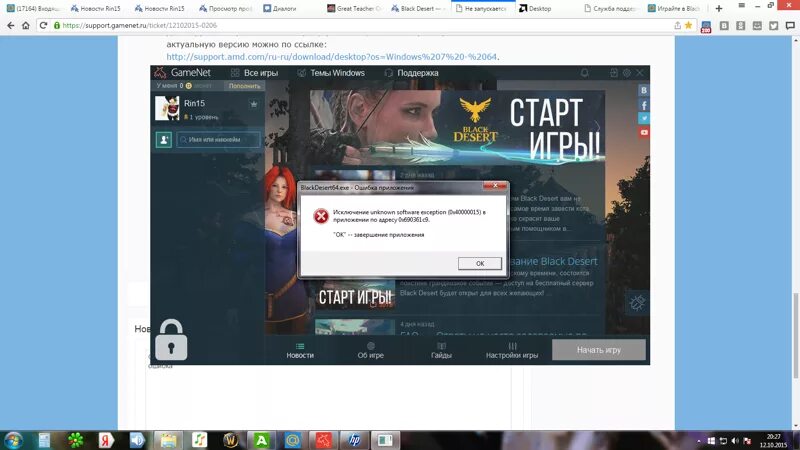Open the ICQ flower taskbar icon
Viewport: 800px width, 450px height.
pyautogui.click(x=76, y=440)
